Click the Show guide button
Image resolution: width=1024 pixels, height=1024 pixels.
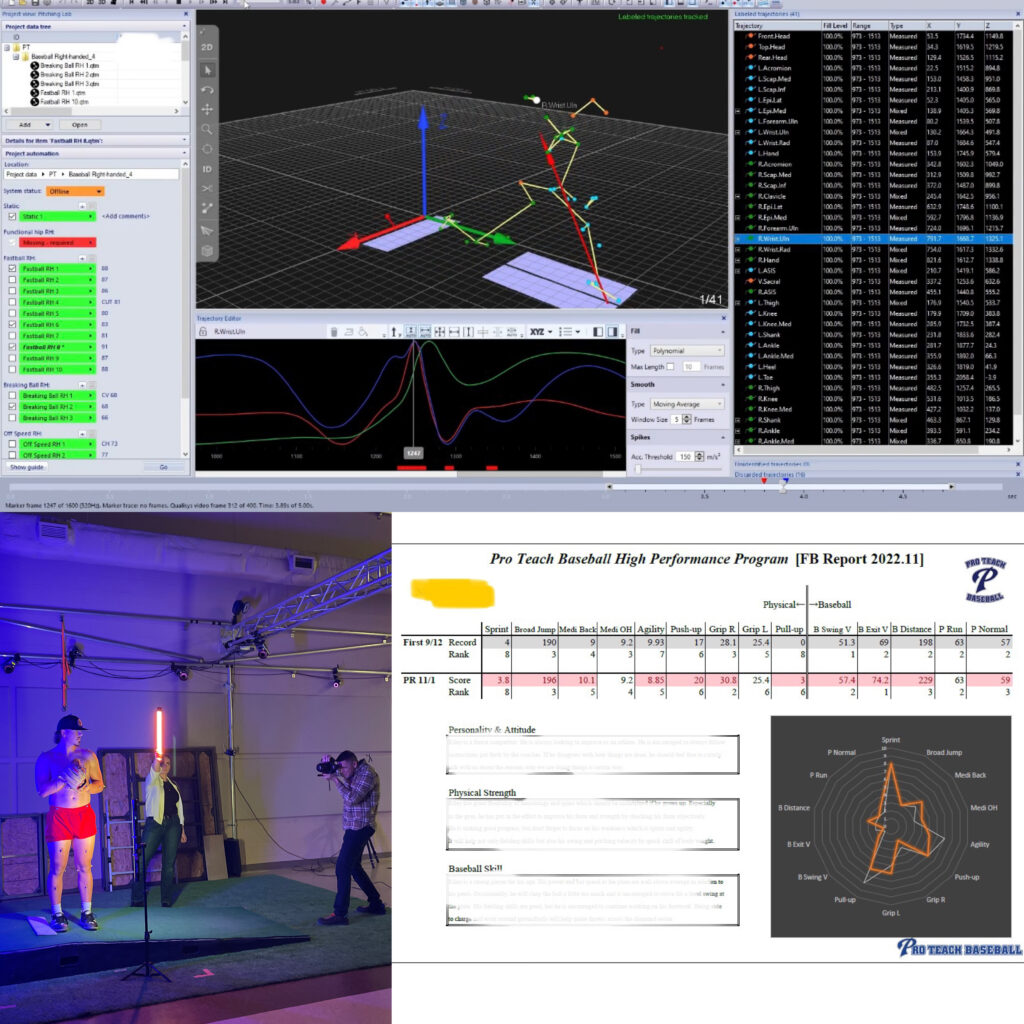pos(27,467)
